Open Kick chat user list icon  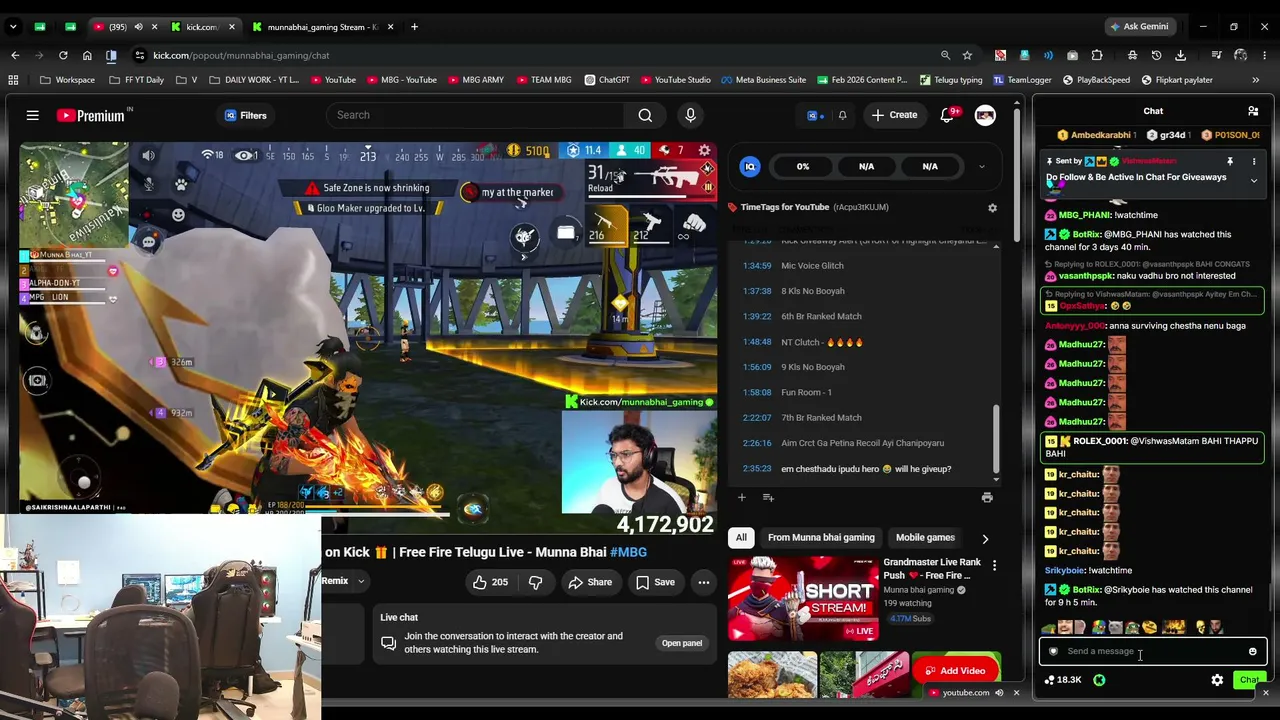tap(1253, 111)
